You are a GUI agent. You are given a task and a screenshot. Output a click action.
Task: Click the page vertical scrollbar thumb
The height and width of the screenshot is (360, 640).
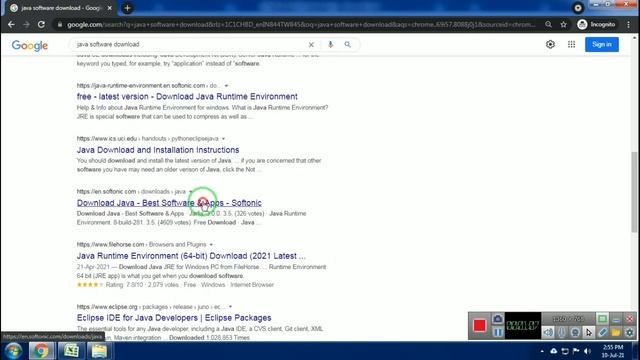(634, 192)
